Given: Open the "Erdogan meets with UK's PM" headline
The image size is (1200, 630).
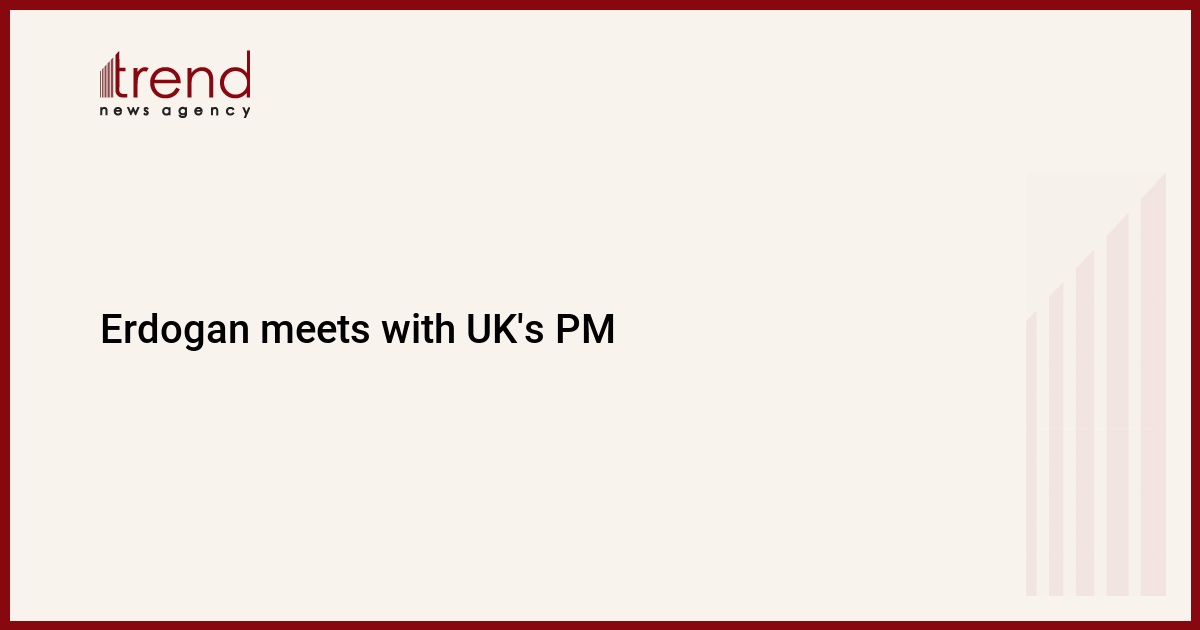Looking at the screenshot, I should point(357,329).
